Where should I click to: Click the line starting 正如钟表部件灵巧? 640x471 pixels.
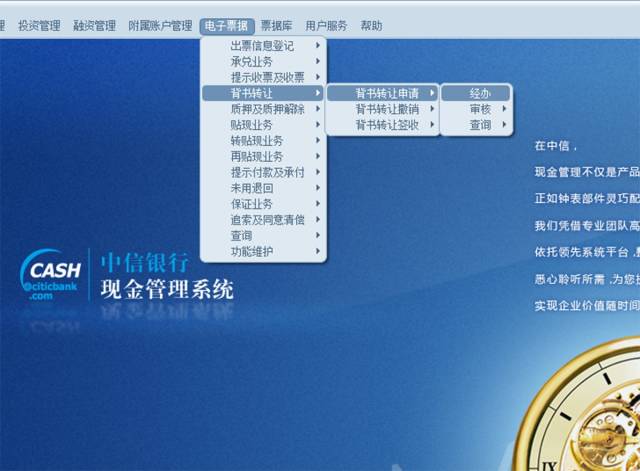587,198
